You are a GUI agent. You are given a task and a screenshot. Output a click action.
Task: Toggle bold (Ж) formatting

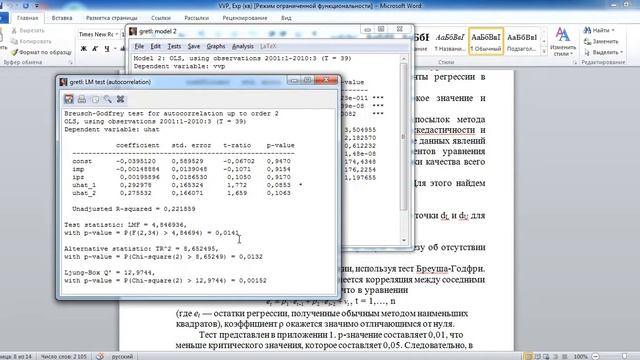[84, 49]
